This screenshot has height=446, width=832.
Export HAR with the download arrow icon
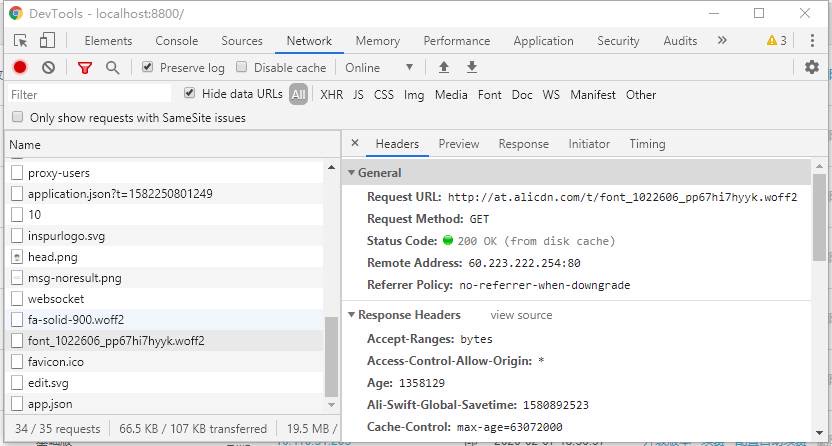[472, 67]
